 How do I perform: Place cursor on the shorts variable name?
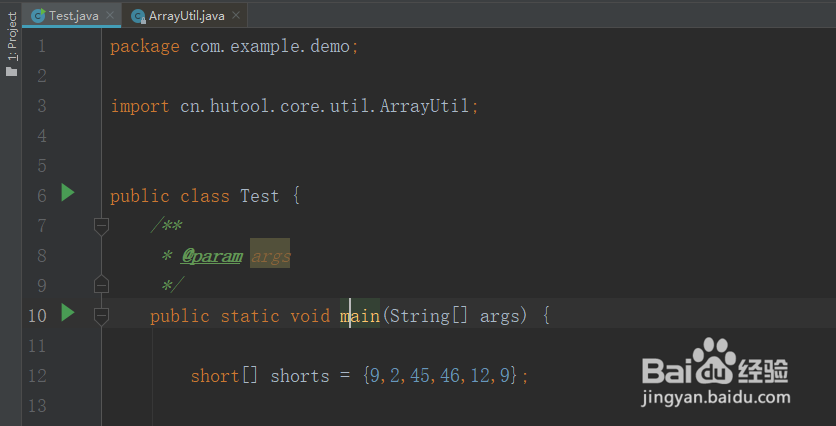[299, 376]
